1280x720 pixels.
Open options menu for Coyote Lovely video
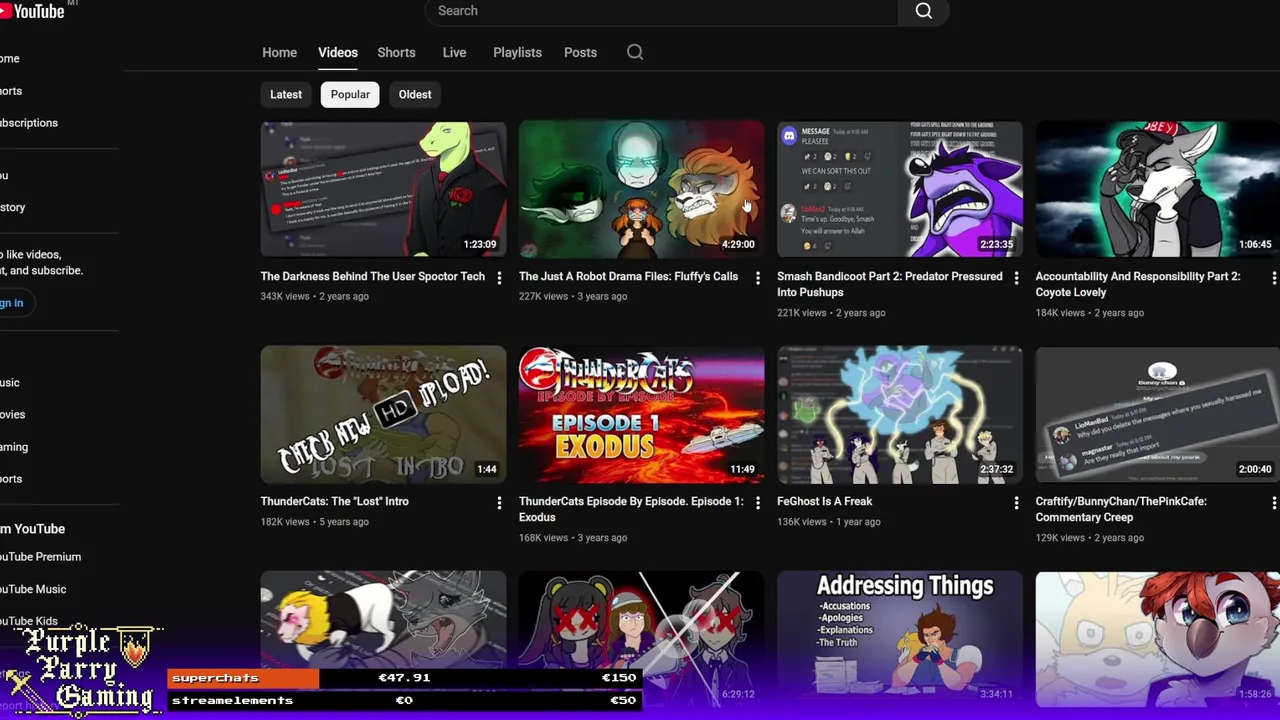click(x=1273, y=277)
